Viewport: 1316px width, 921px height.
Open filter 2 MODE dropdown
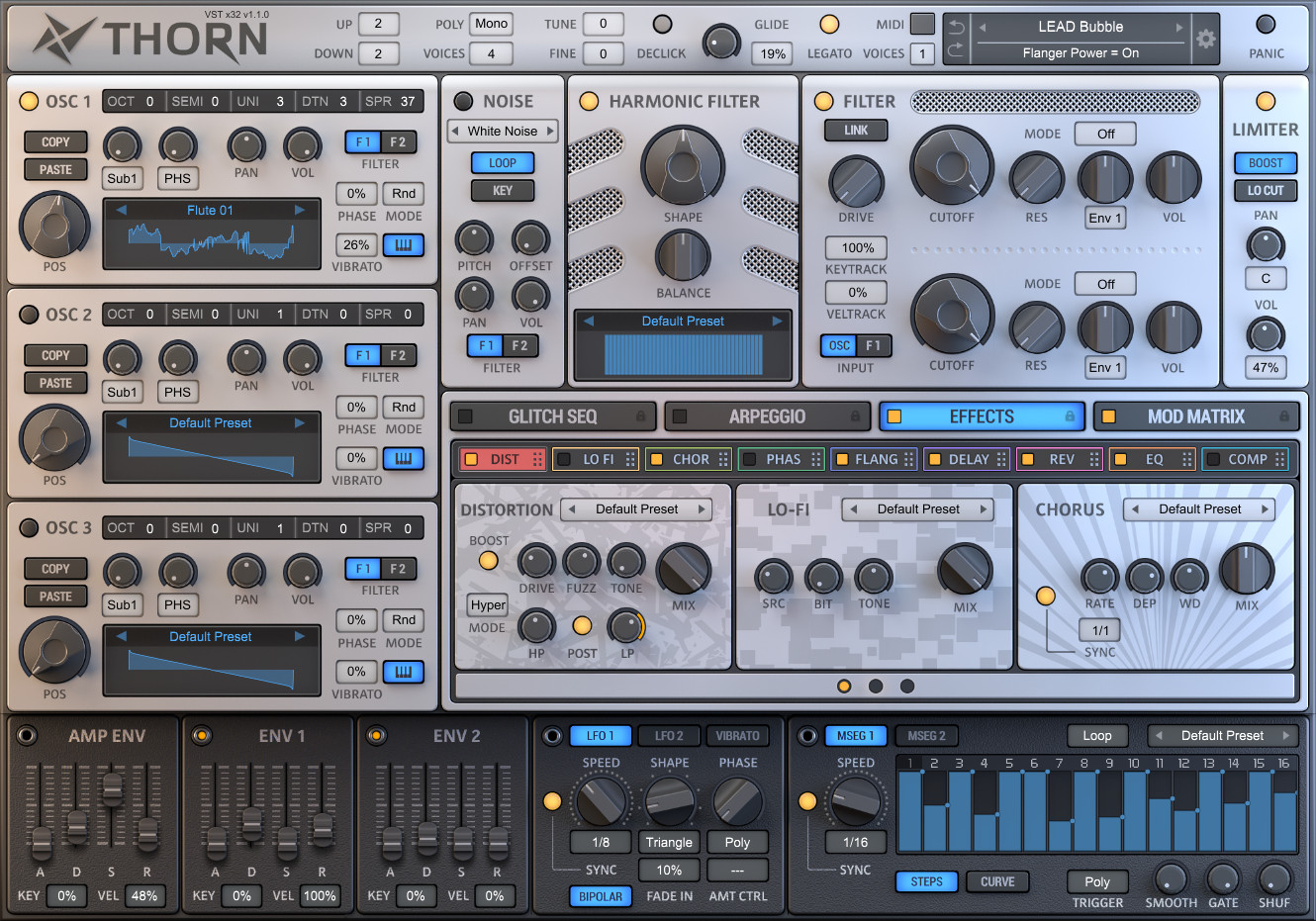pos(1105,284)
